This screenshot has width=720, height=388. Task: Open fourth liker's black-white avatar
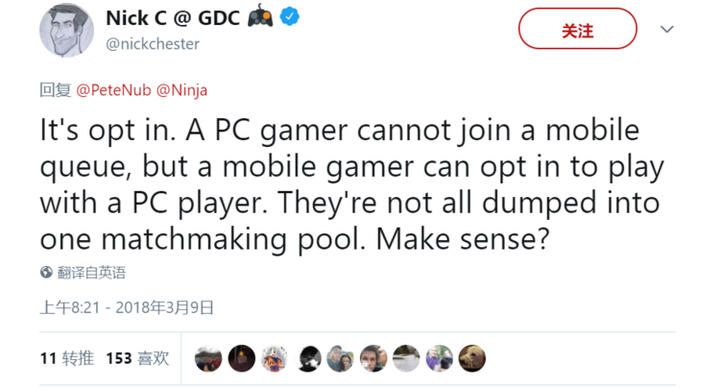[307, 358]
